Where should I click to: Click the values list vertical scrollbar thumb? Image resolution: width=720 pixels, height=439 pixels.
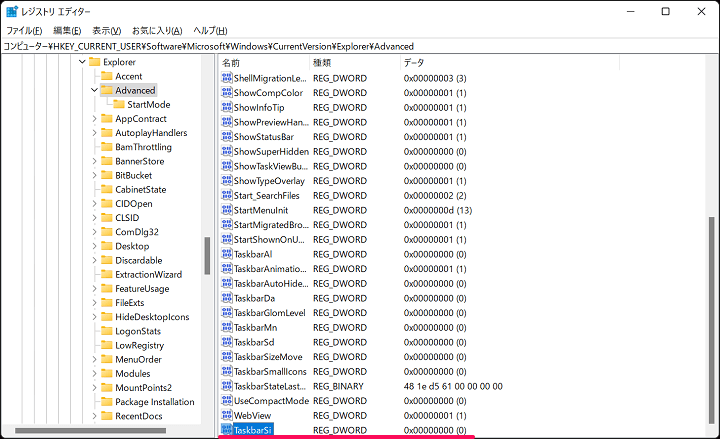711,320
